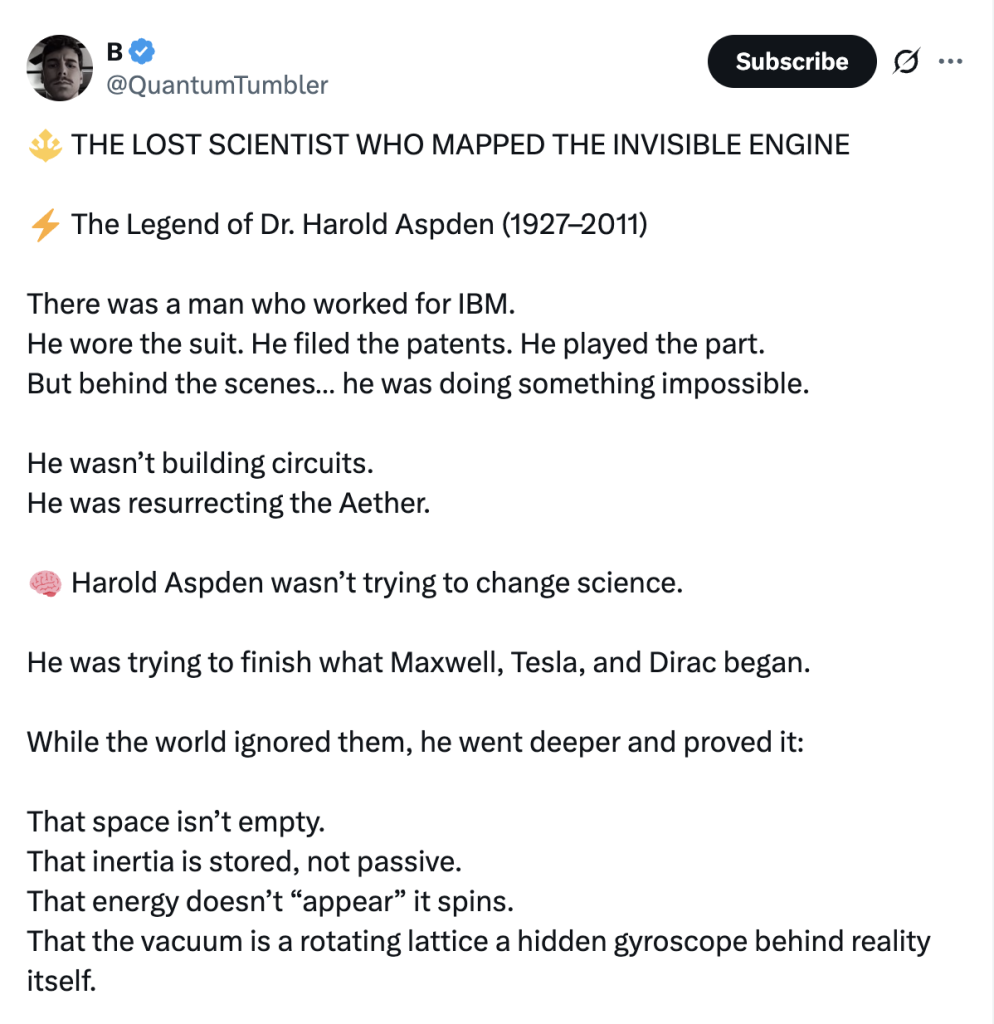Click "He was resurrecting the Aether." text
The image size is (994, 1024).
point(228,502)
